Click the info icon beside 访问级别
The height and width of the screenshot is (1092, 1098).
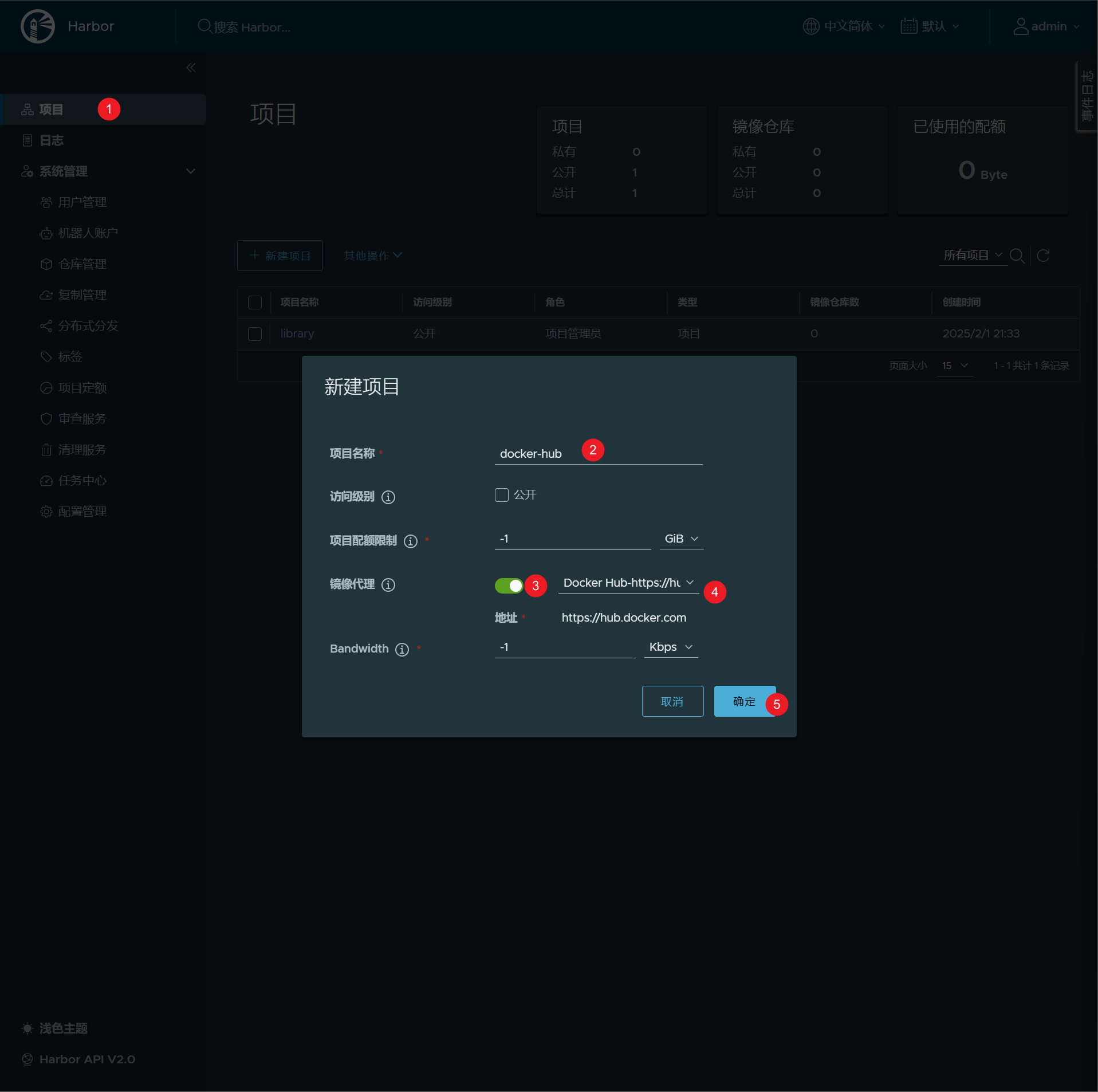pyautogui.click(x=388, y=497)
